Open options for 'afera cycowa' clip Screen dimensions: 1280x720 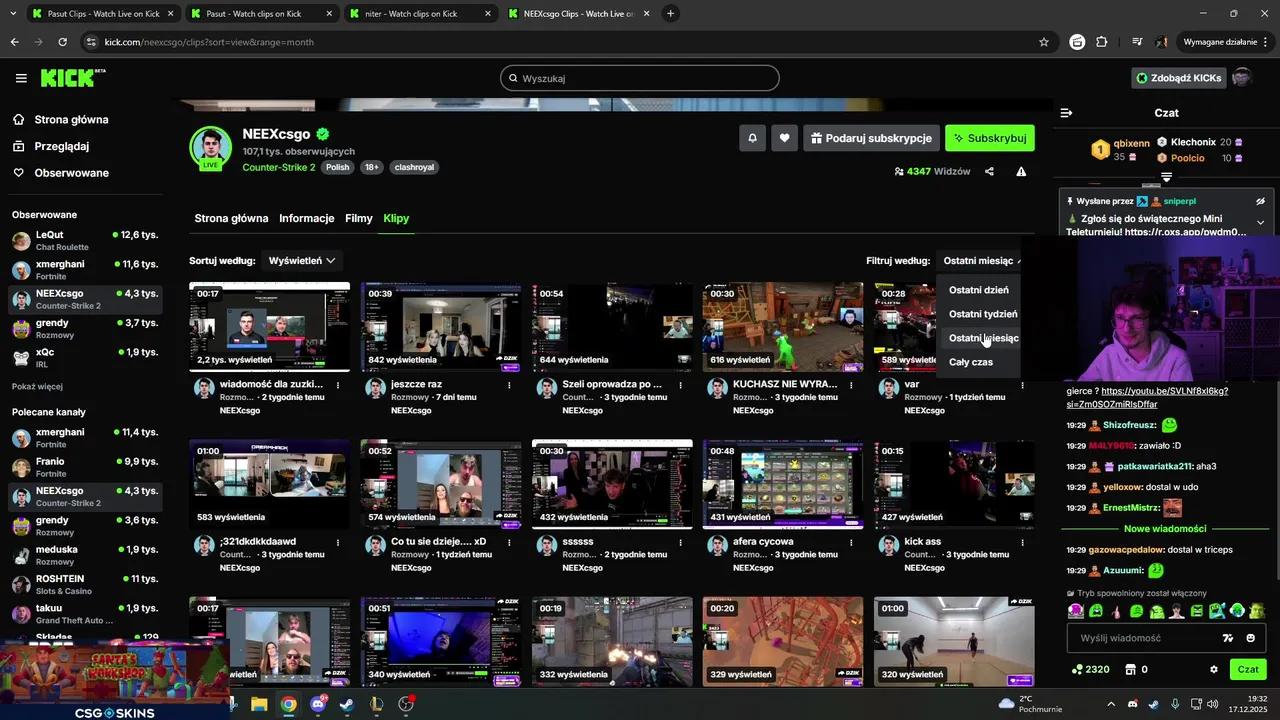tap(851, 542)
